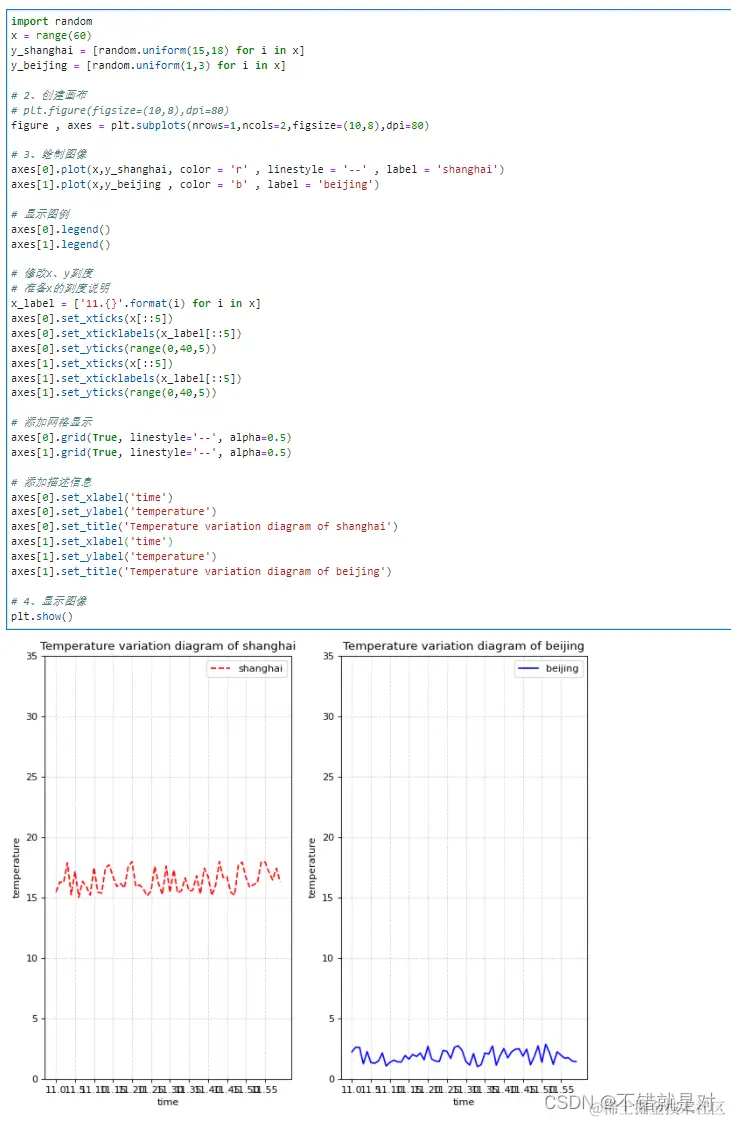731x1122 pixels.
Task: Click the axes[0].plot shanghai line of code
Action: pyautogui.click(x=257, y=170)
